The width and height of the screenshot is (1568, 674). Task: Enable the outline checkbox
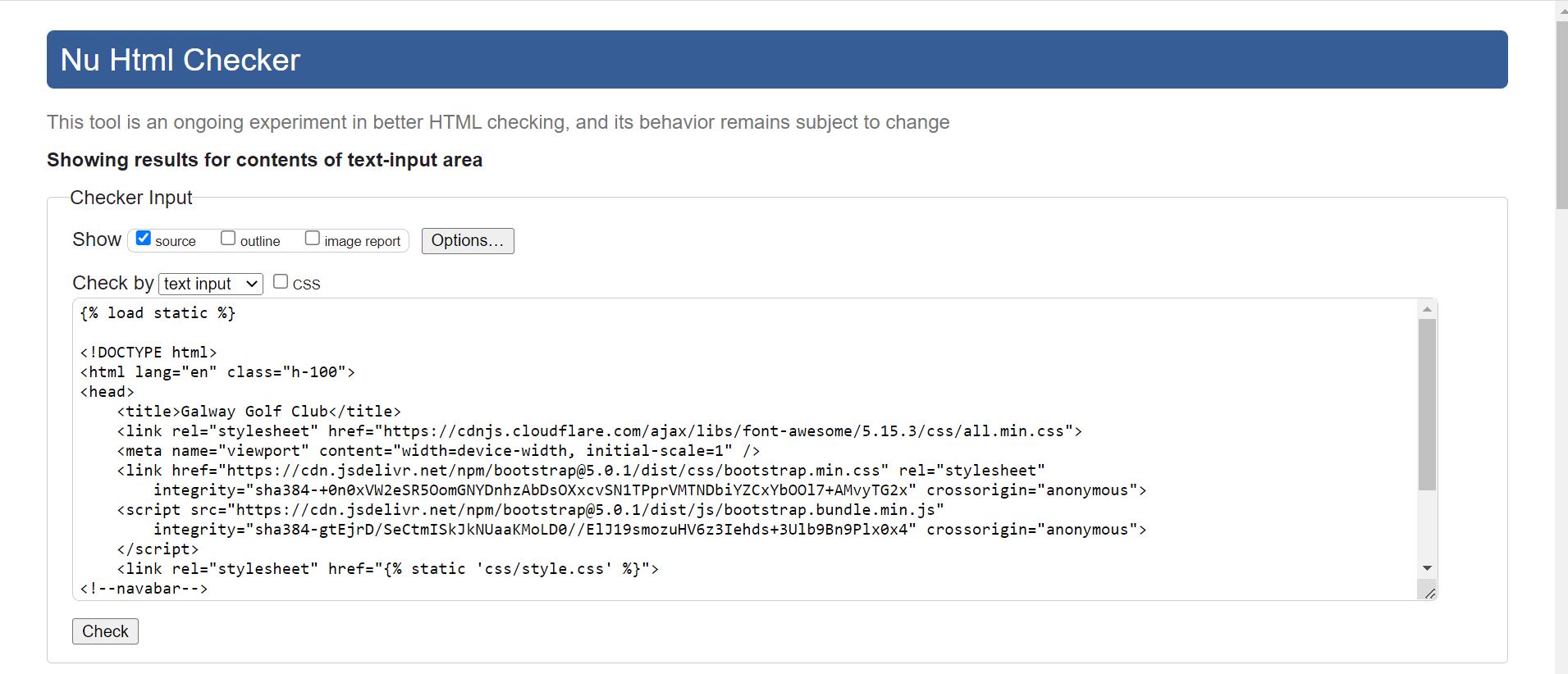pyautogui.click(x=228, y=239)
